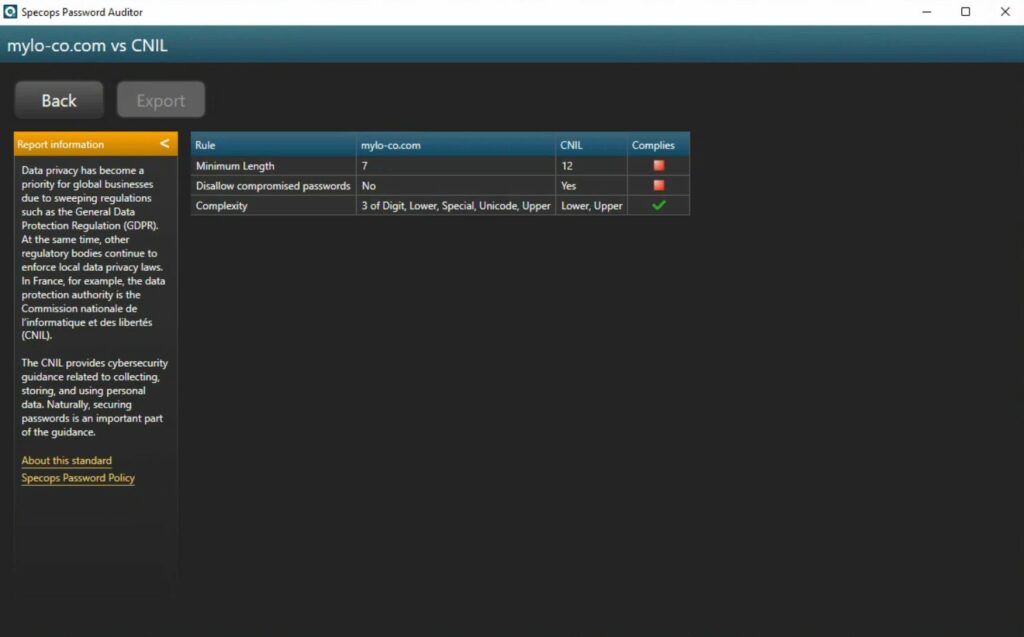Screen dimensions: 1024x637
Task: Click the '3 of Digit, Lower, Special, Unicode, Upper' cell
Action: coord(456,205)
